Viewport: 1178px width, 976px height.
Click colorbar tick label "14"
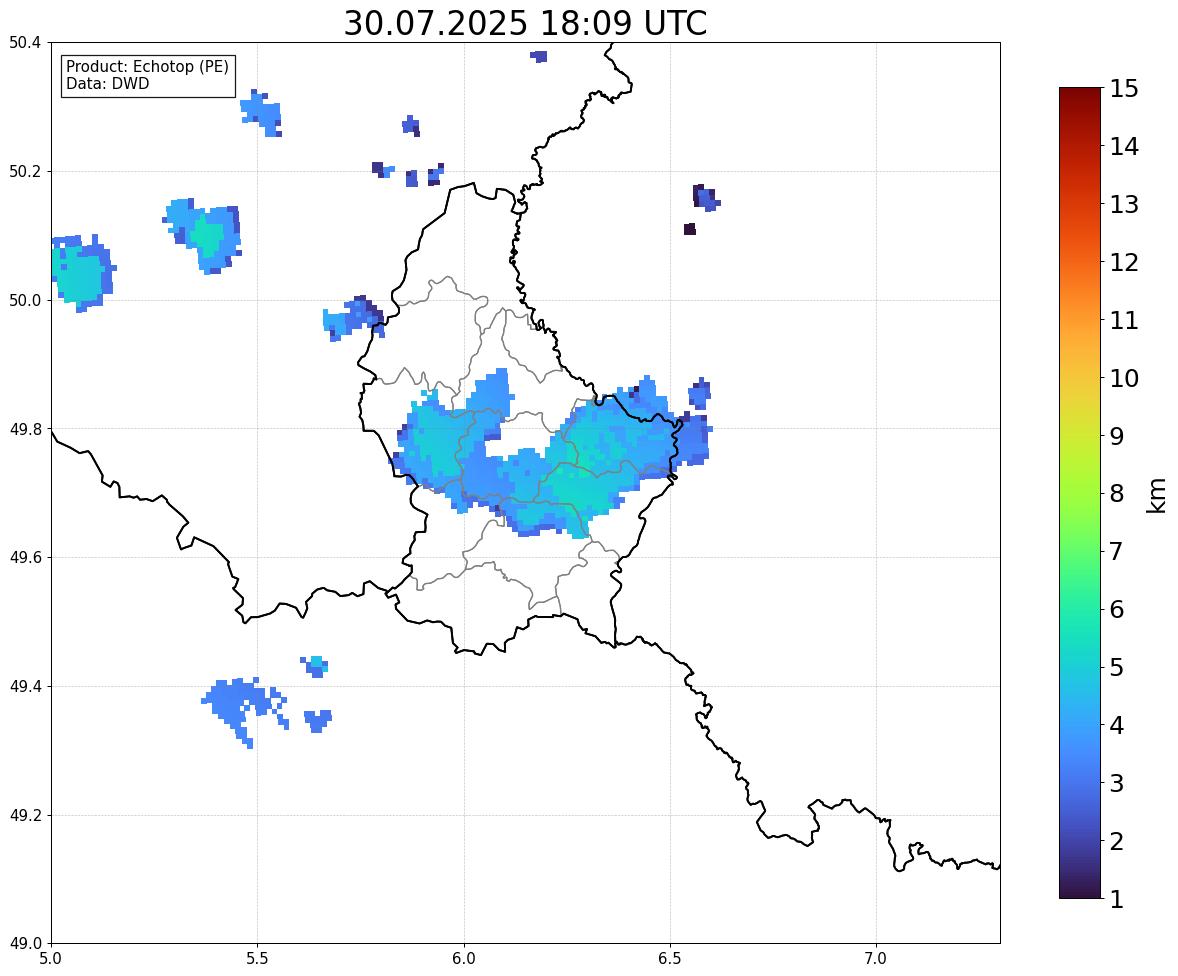1124,147
